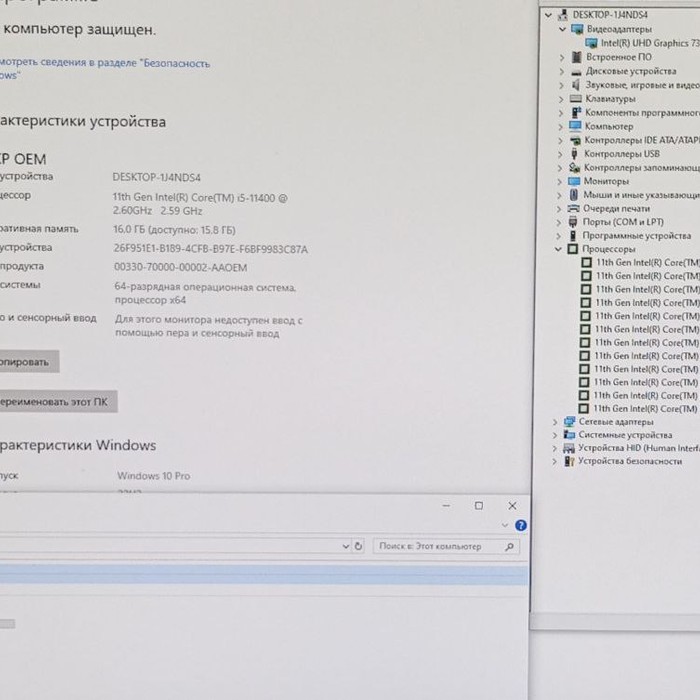Click the Встроенное ПО firmware icon
700x700 pixels.
pos(577,57)
